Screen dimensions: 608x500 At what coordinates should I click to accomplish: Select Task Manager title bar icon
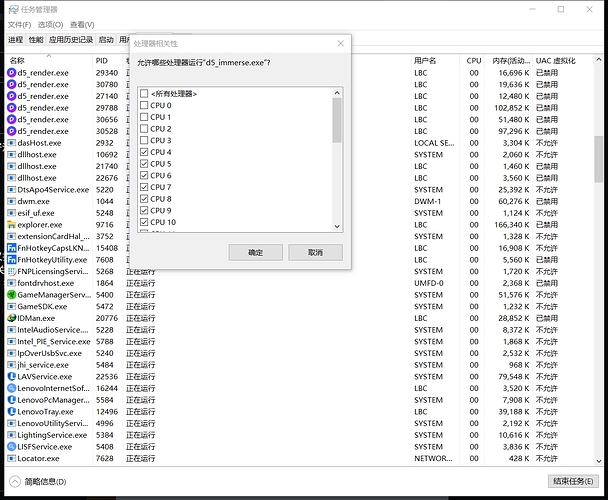(14, 9)
